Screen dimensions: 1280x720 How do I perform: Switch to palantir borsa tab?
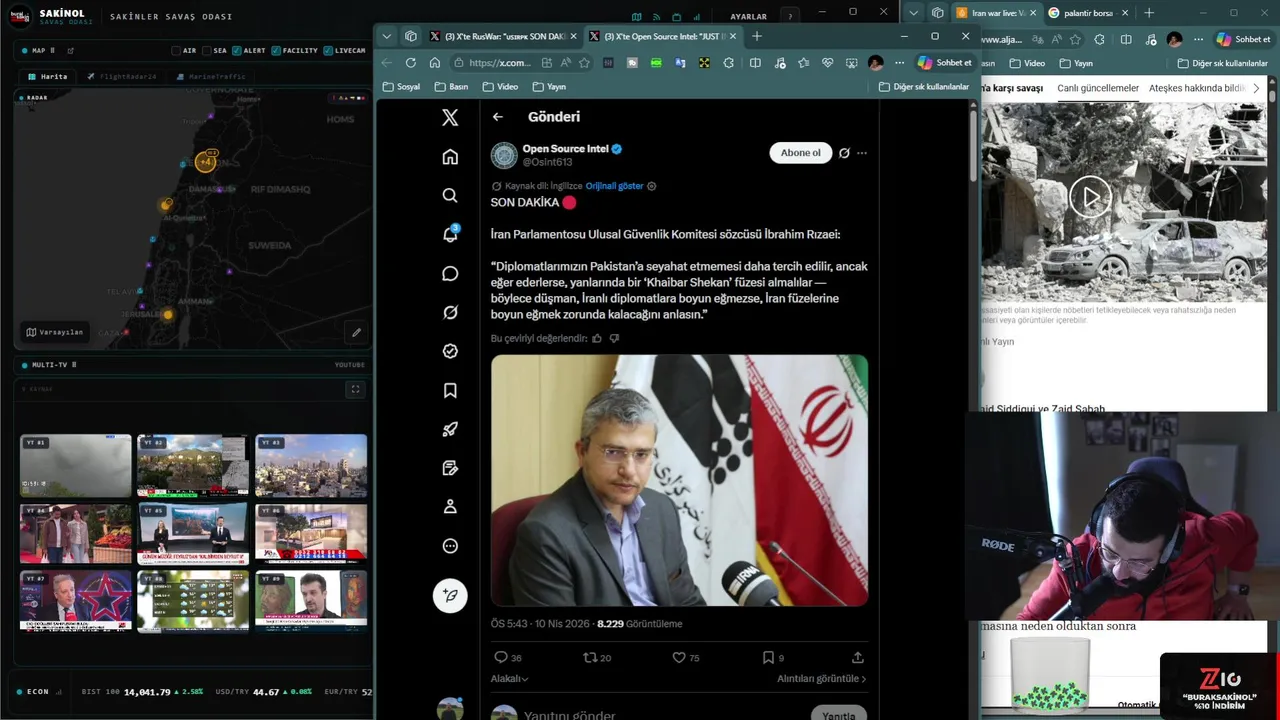click(x=1088, y=13)
